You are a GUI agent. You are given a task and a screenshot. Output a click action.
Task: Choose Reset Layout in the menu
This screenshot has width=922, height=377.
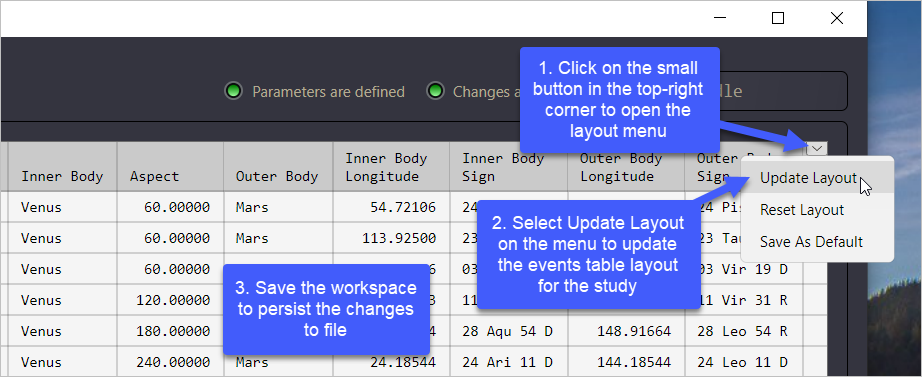(x=817, y=210)
